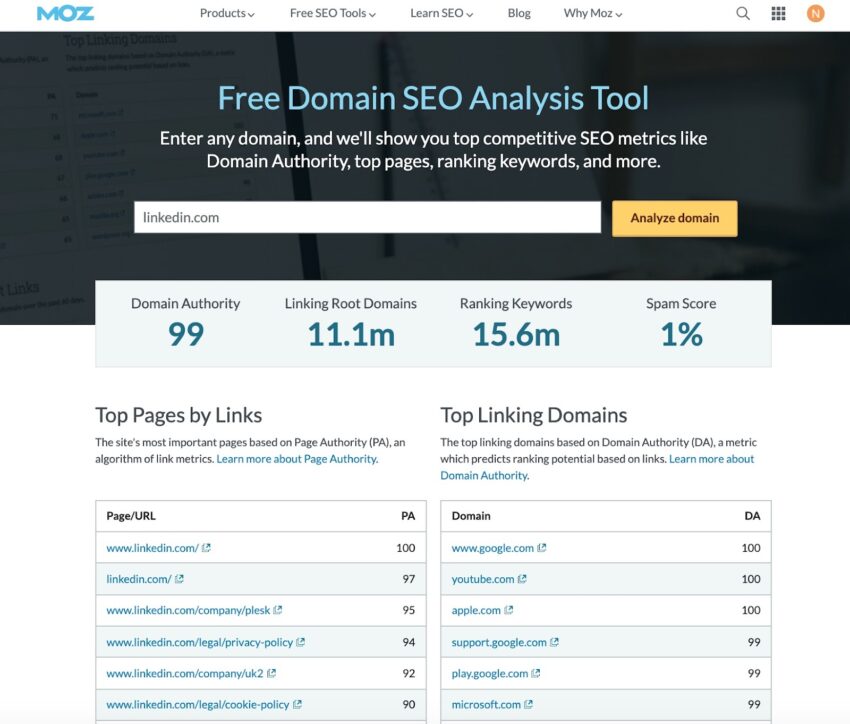The width and height of the screenshot is (850, 724).
Task: Open the microsoft.com domain link
Action: click(x=486, y=704)
